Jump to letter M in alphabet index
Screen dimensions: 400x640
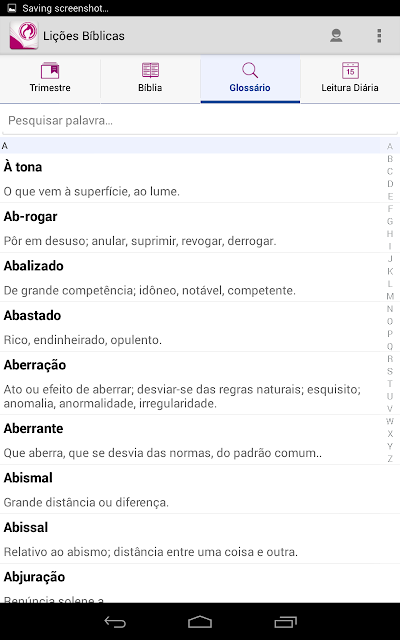point(390,296)
